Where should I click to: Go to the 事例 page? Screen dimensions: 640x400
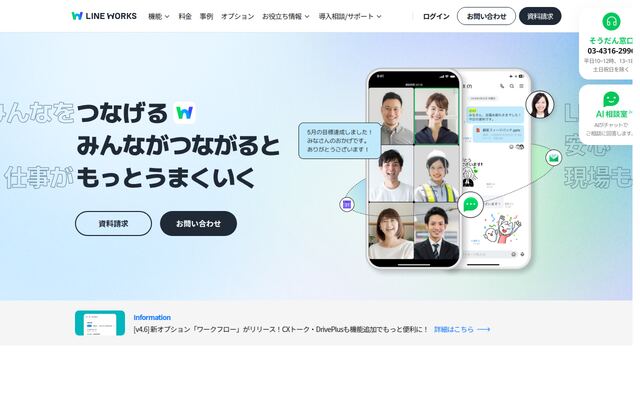(206, 16)
